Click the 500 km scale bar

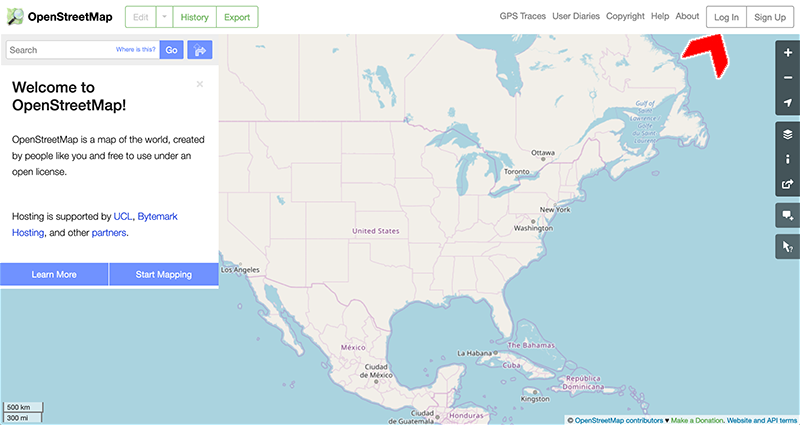pos(23,407)
